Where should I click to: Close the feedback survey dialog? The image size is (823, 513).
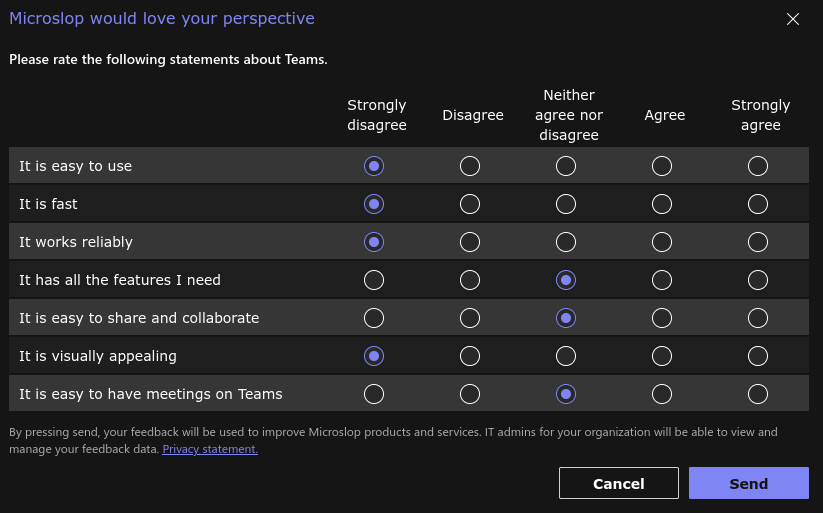[793, 19]
